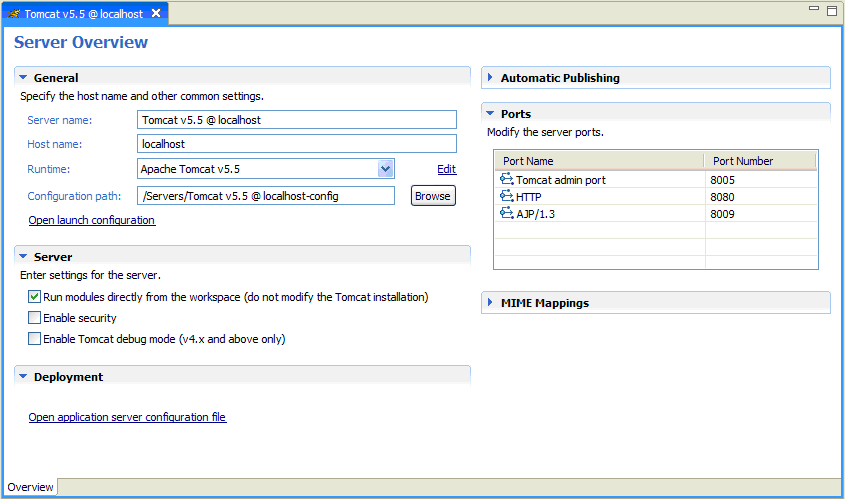Open the Edit runtime link
Image resolution: width=845 pixels, height=499 pixels.
pyautogui.click(x=447, y=169)
